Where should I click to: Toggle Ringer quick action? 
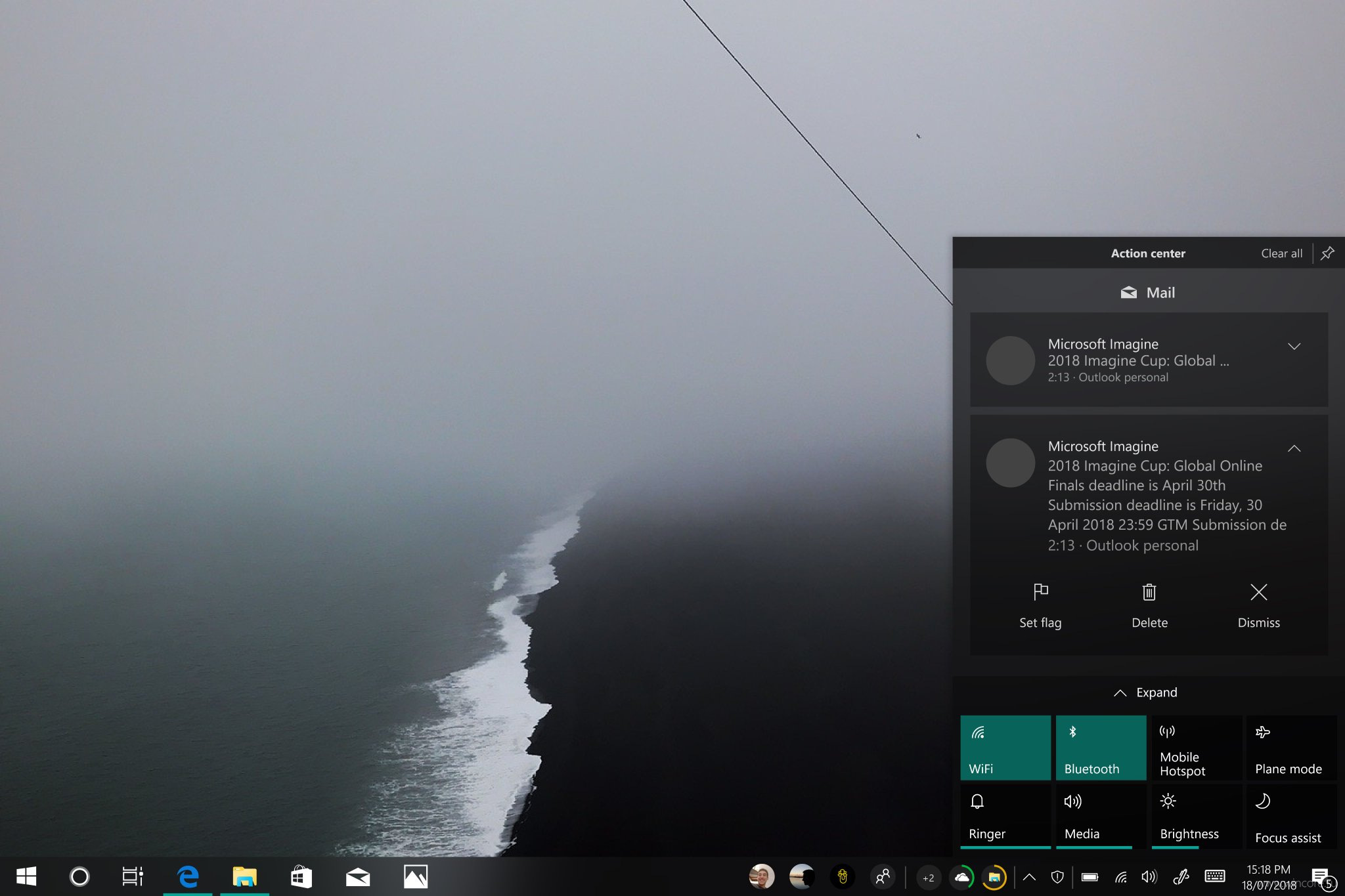click(x=1005, y=817)
